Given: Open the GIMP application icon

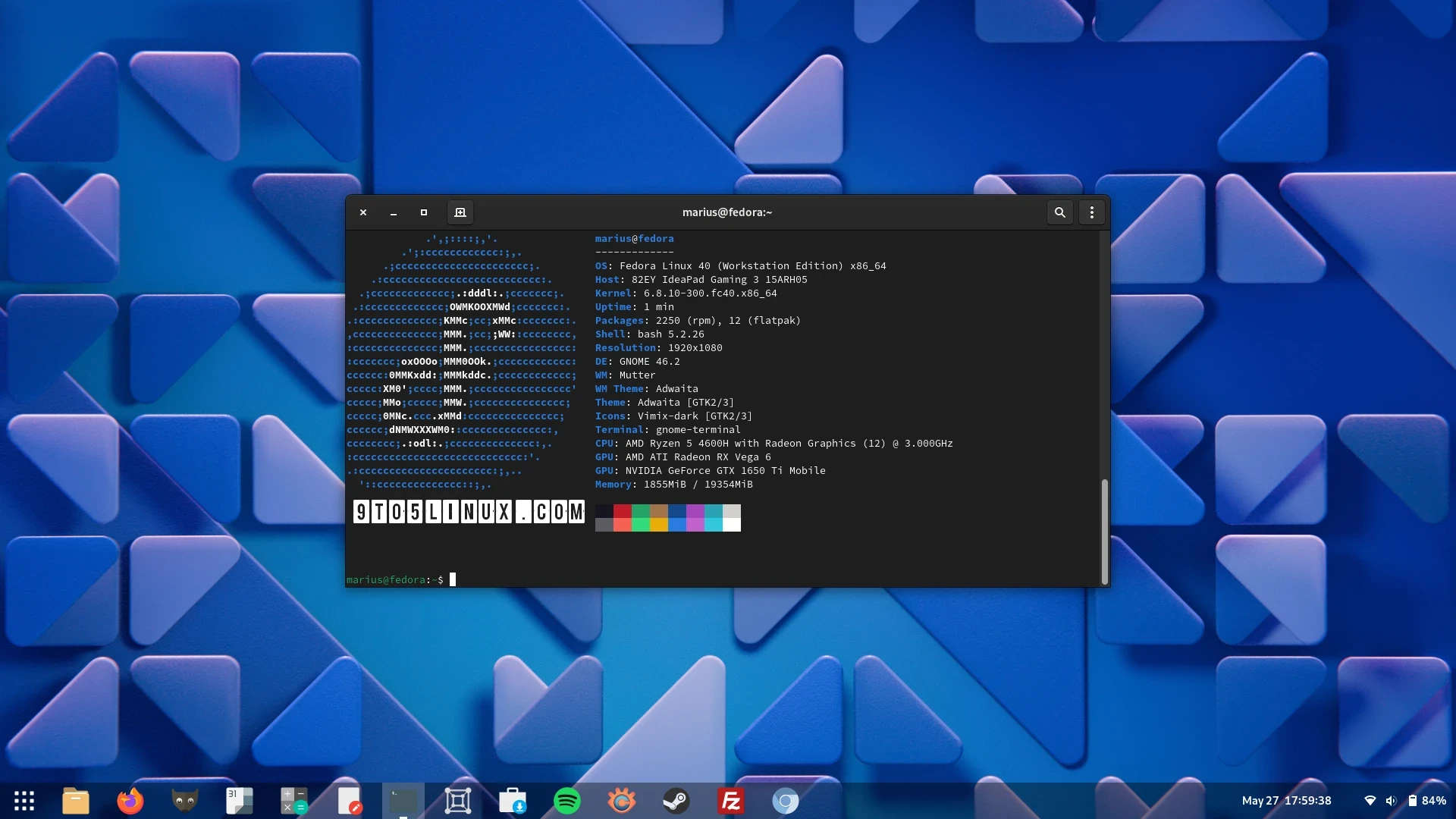Looking at the screenshot, I should [184, 801].
